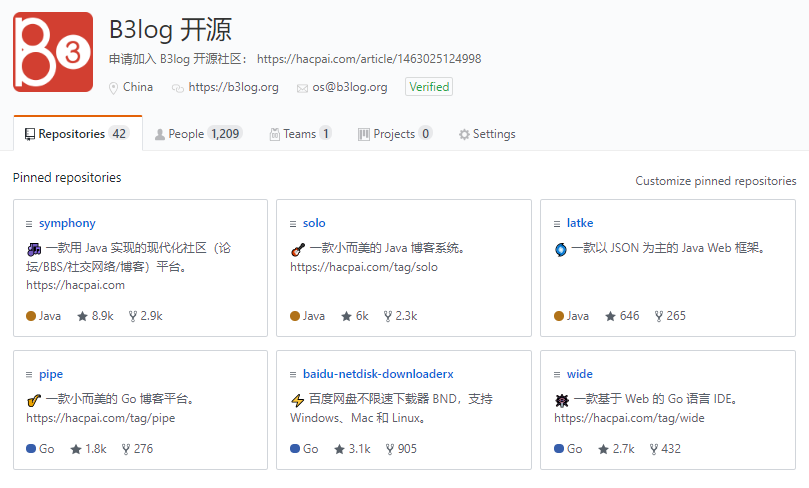Open the https://b3log.org website link

[x=233, y=87]
